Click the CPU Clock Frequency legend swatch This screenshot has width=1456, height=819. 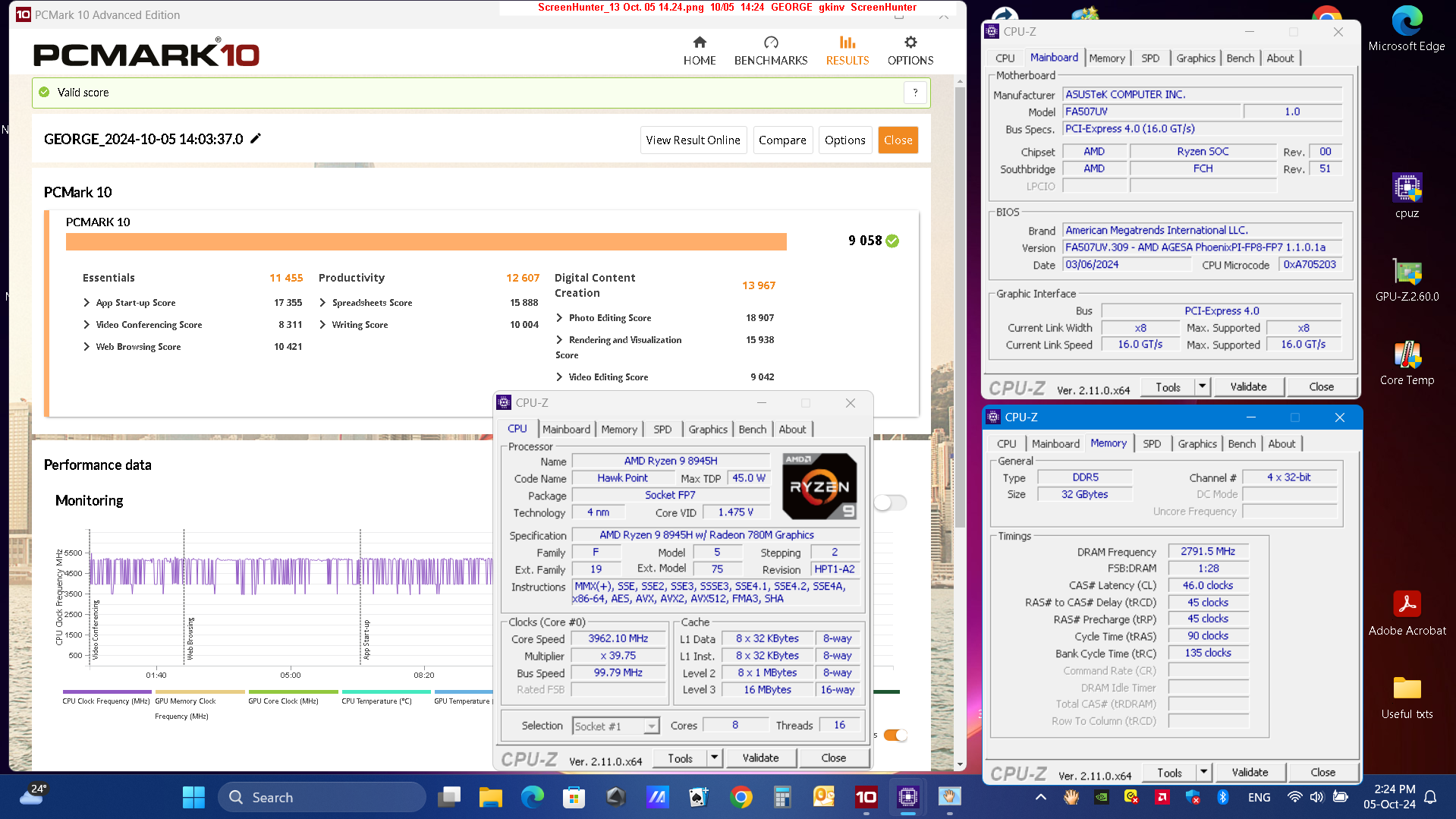[x=106, y=691]
